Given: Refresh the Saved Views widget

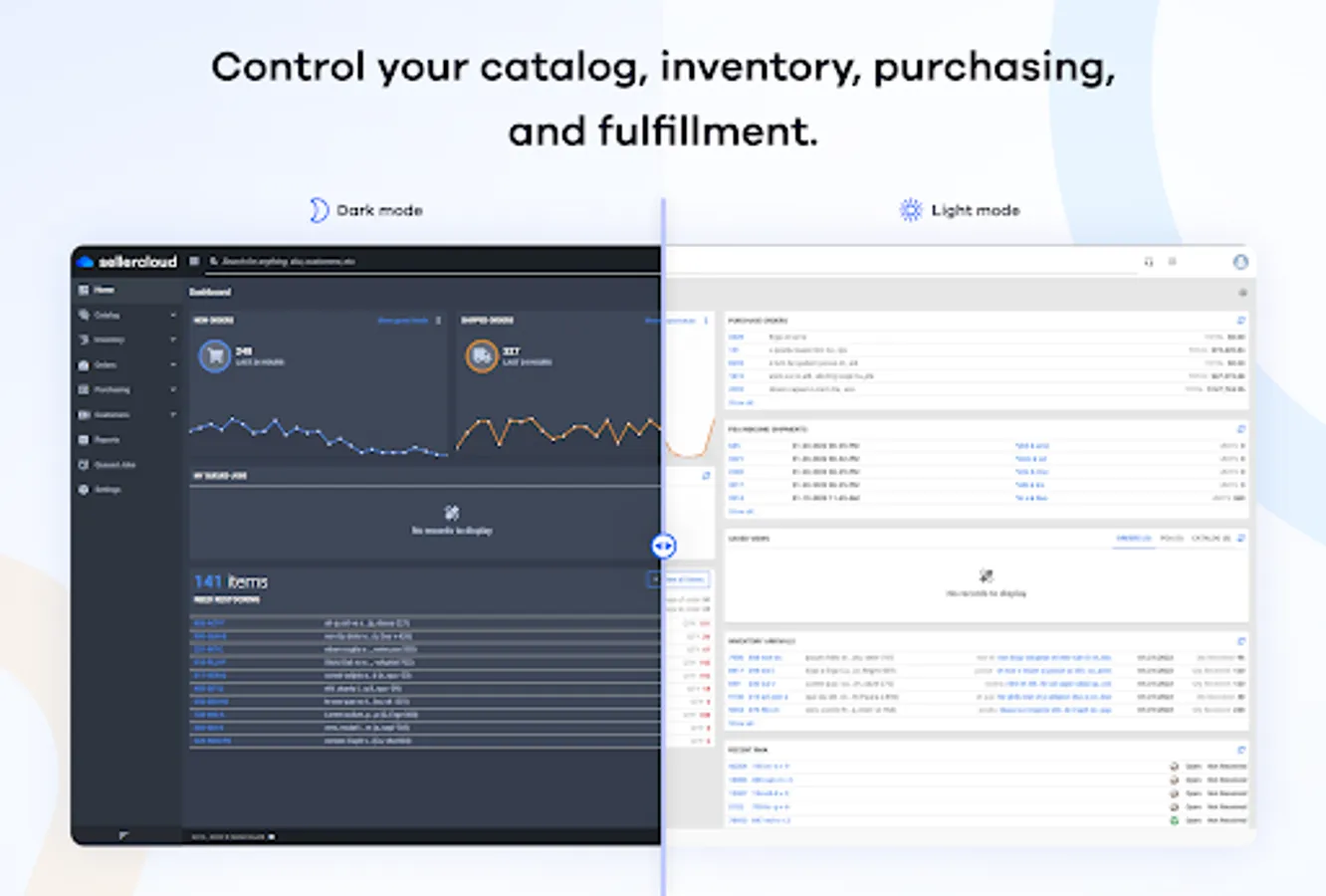Looking at the screenshot, I should tap(1240, 539).
